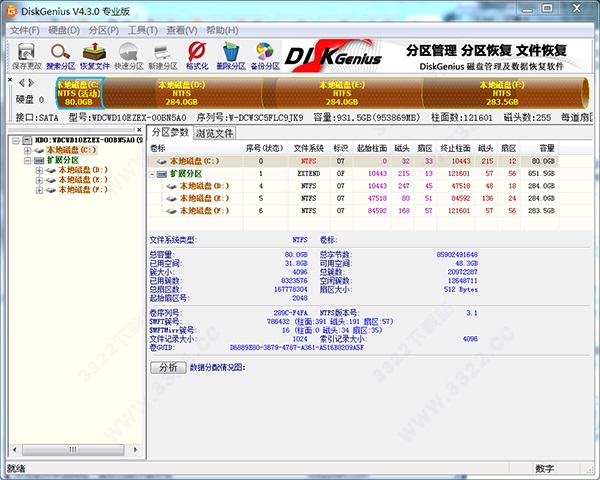Click 扩展分区 icon in left tree

click(39, 160)
